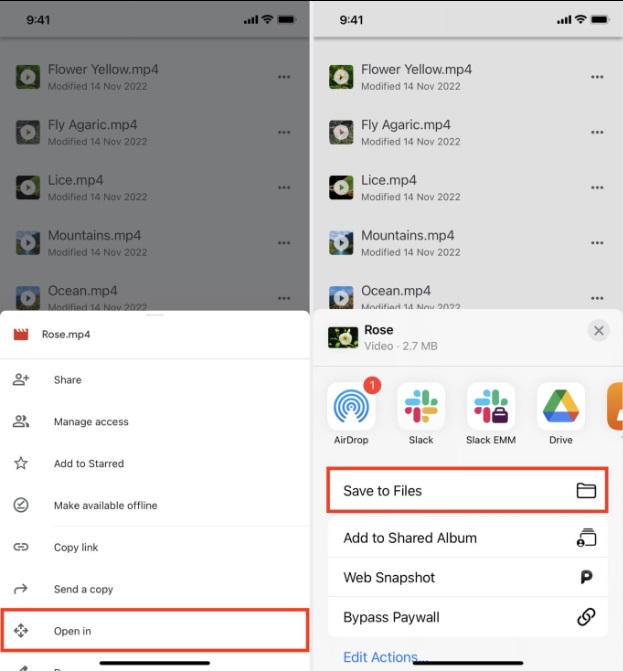The image size is (623, 671).
Task: Choose Add to Shared Album action
Action: click(x=467, y=538)
